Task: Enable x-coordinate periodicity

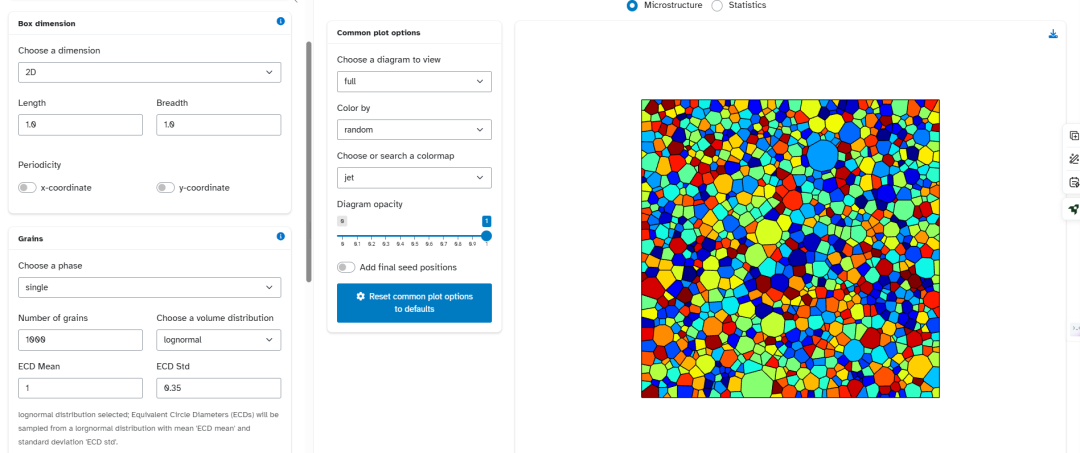Action: coord(28,187)
